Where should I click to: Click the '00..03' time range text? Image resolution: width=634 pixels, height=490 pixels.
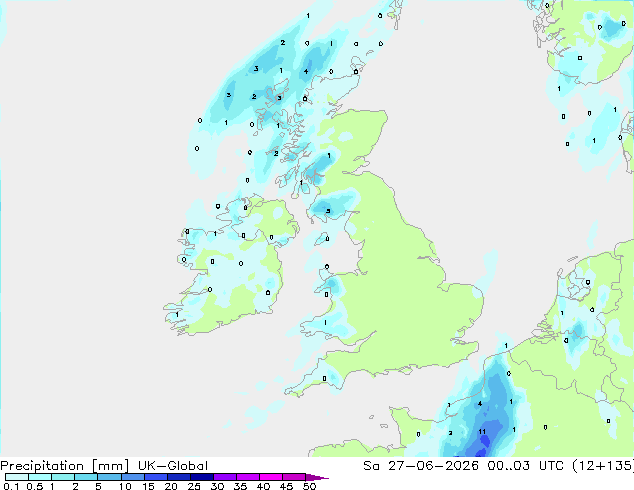[x=508, y=466]
